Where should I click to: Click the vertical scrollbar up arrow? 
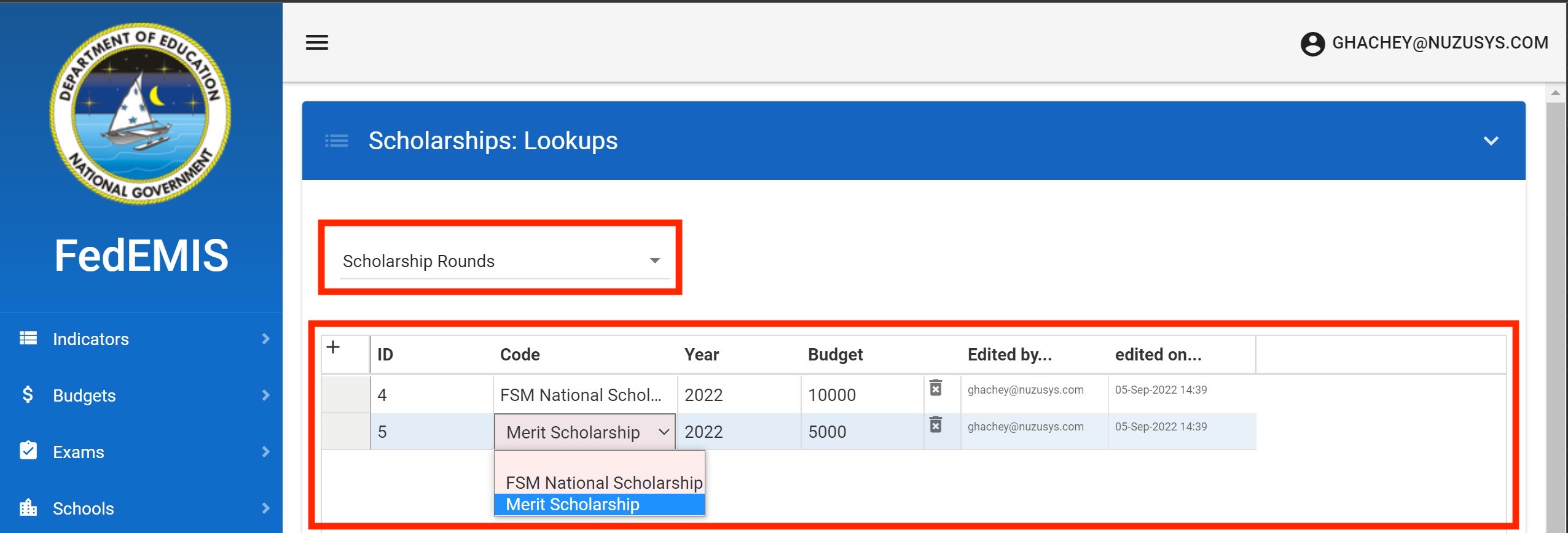[x=1555, y=93]
